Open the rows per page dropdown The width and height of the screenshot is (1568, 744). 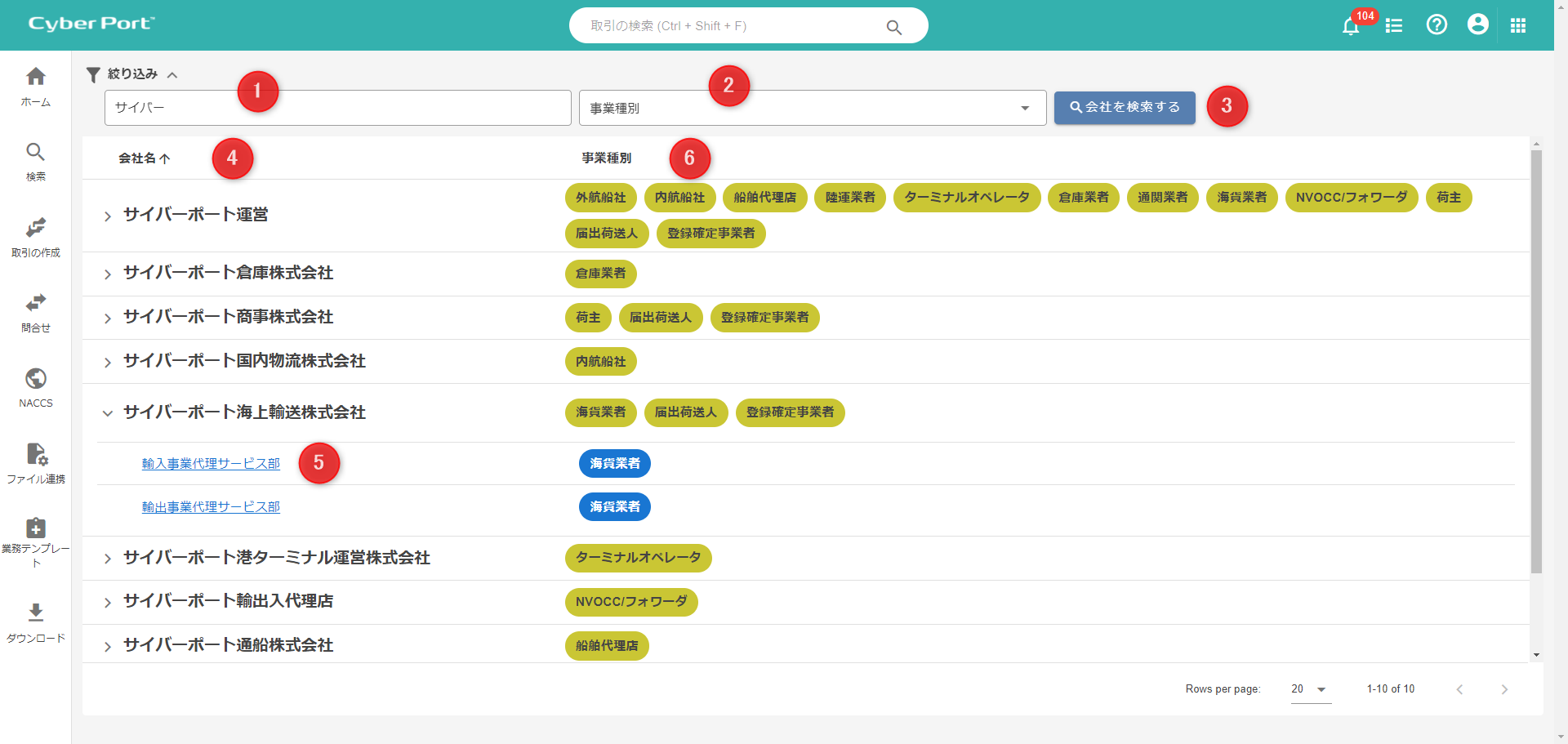pyautogui.click(x=1310, y=689)
